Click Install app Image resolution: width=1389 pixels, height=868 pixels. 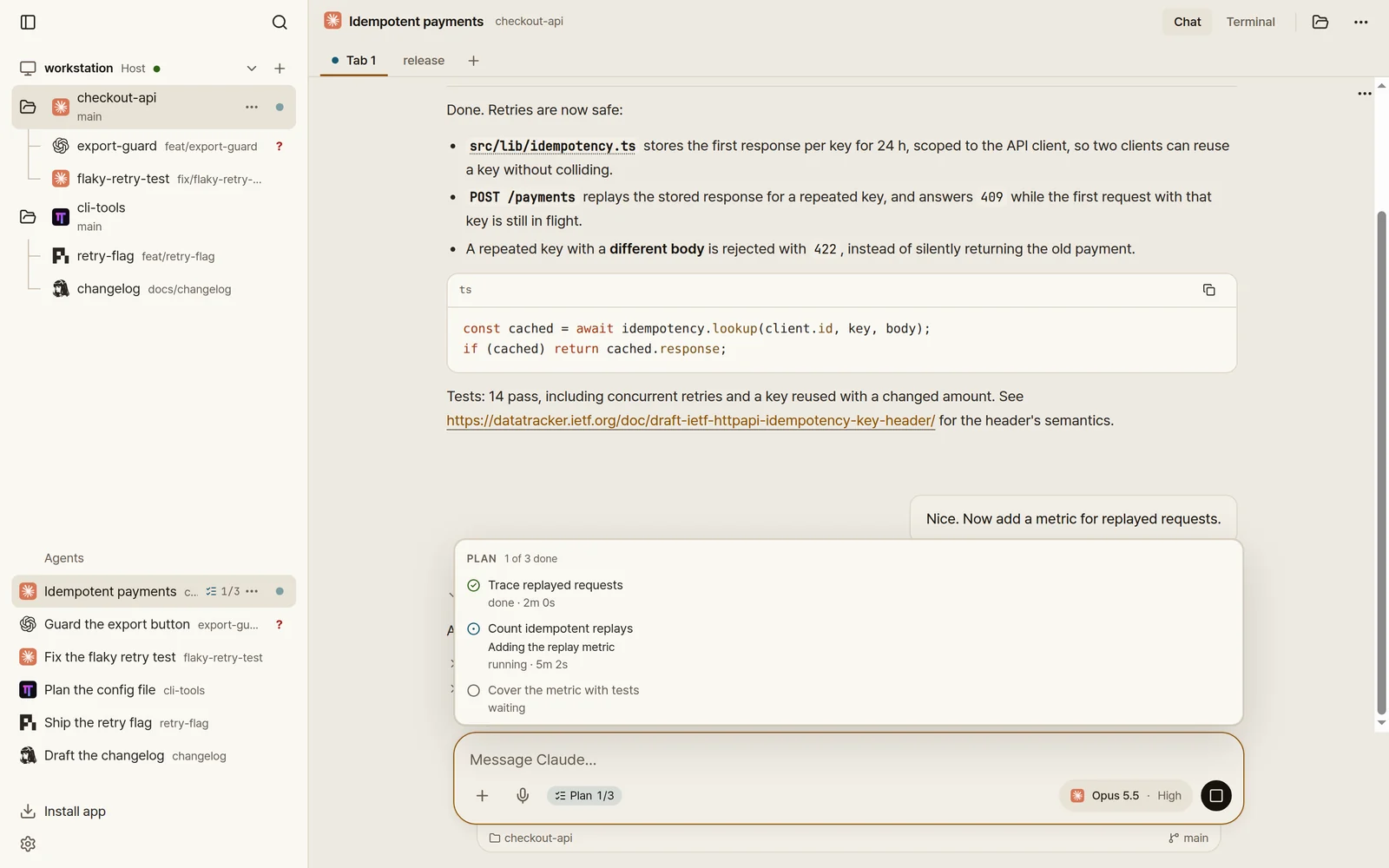point(63,812)
